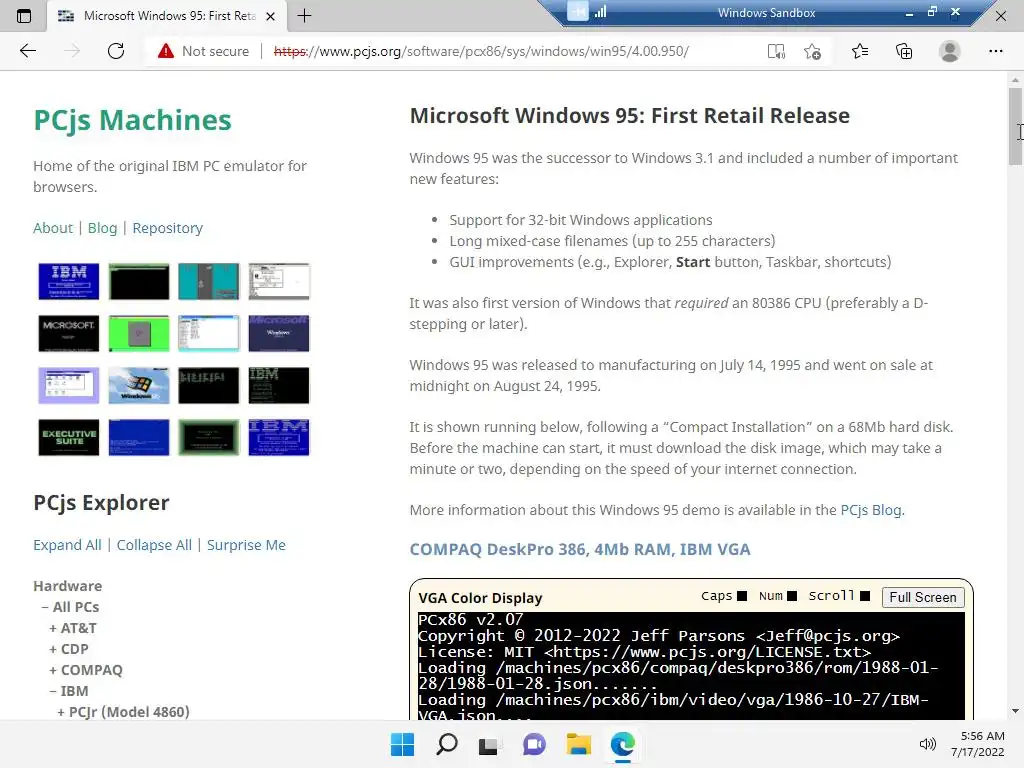Open Edge Settings and more menu
The width and height of the screenshot is (1024, 768).
[995, 51]
